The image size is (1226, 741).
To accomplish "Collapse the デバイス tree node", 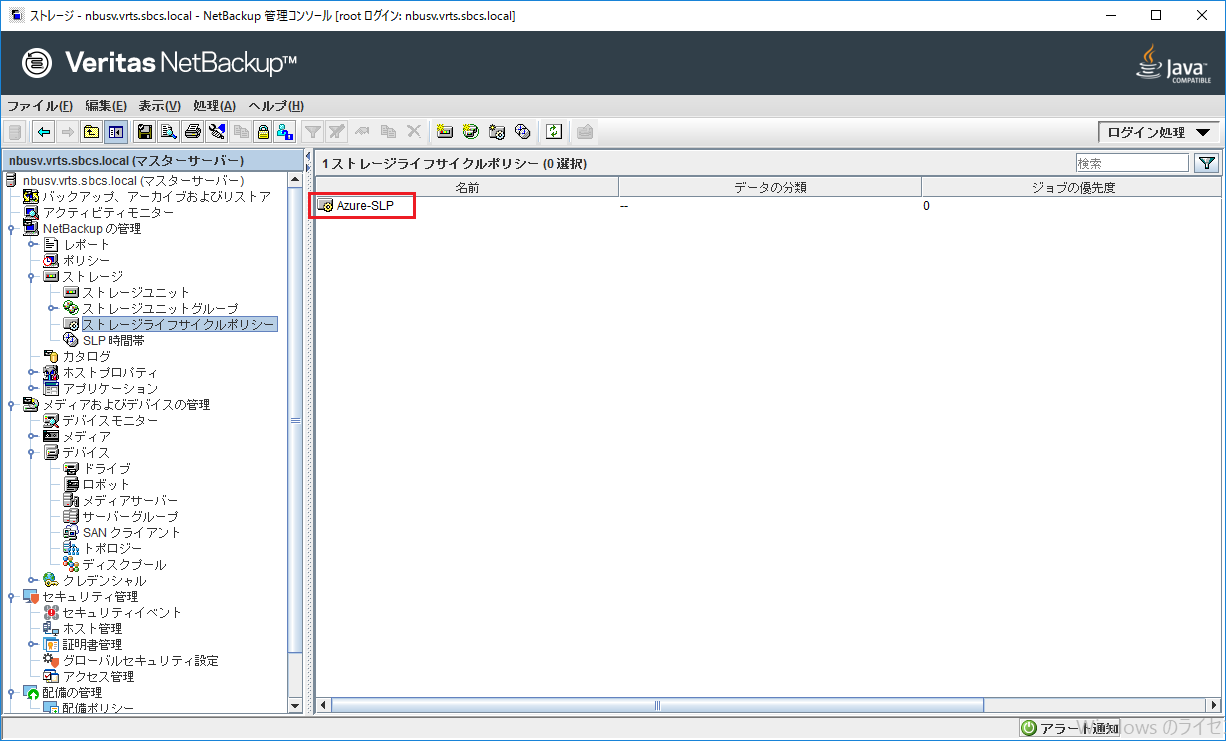I will click(32, 453).
